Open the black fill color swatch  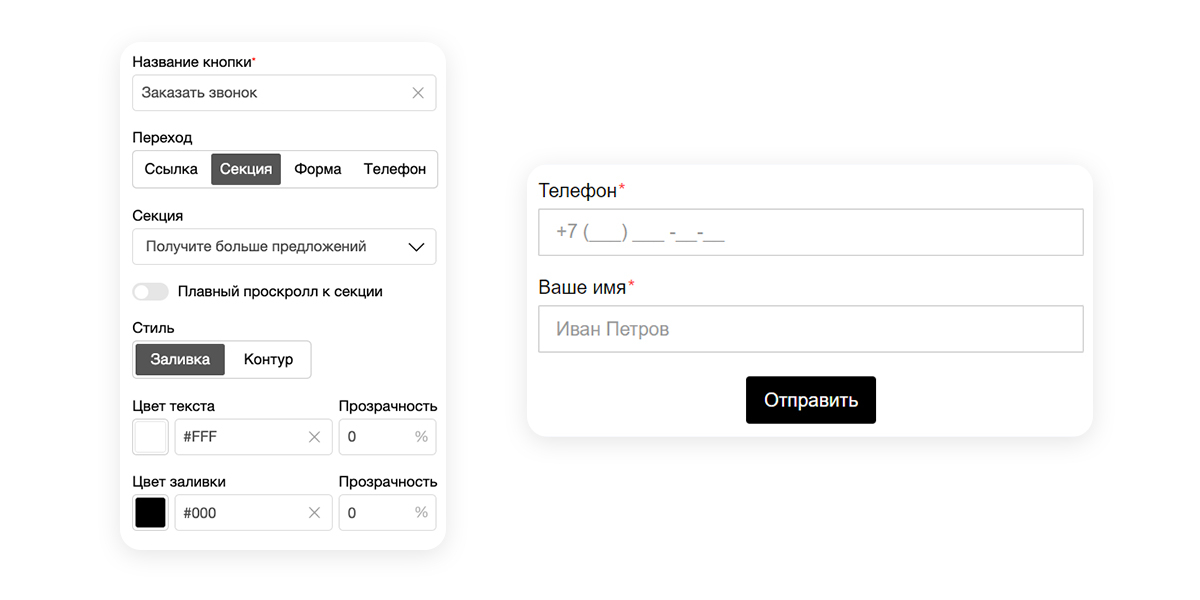[x=151, y=513]
